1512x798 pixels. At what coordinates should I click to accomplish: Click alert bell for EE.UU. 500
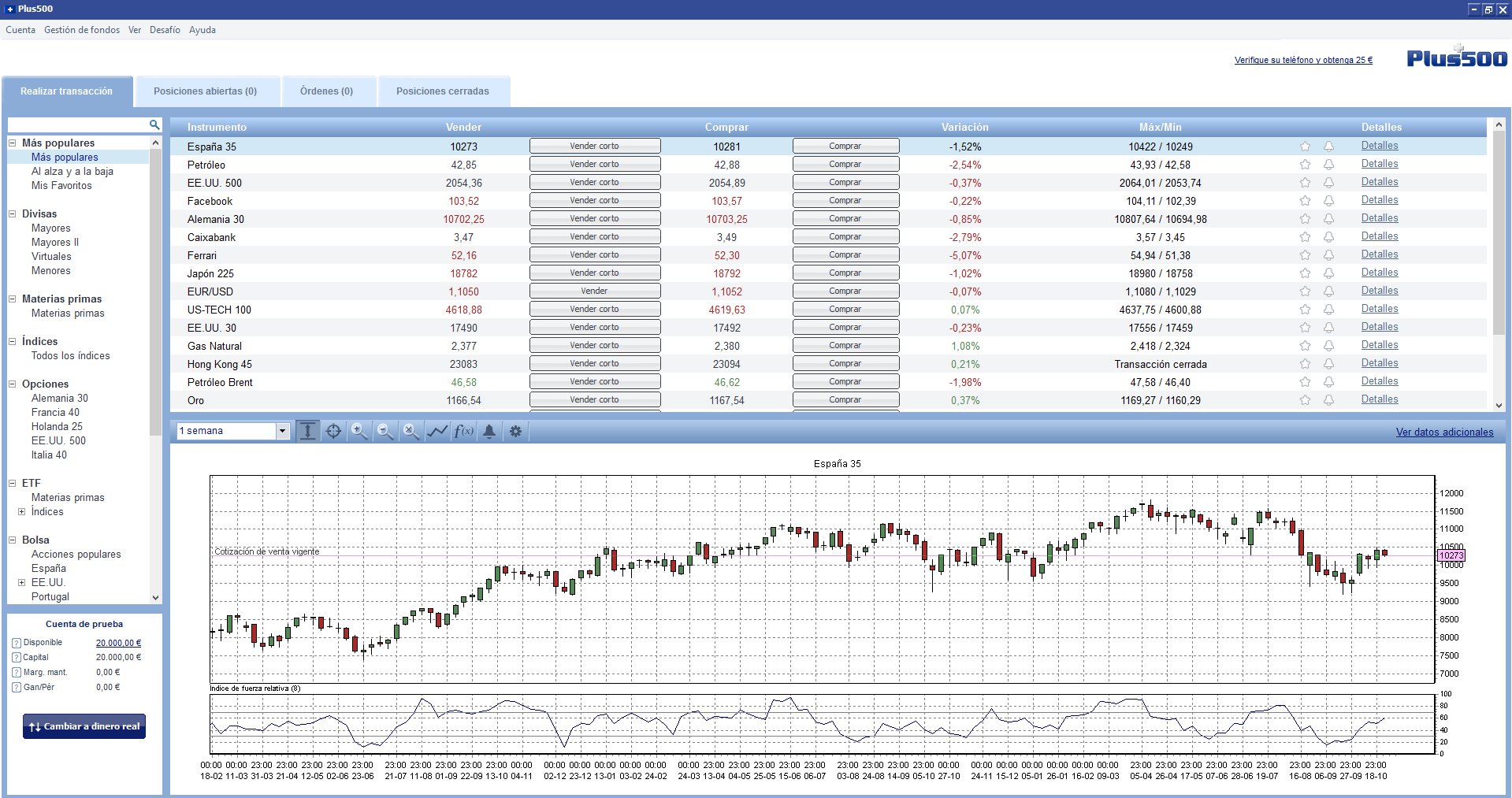tap(1328, 183)
